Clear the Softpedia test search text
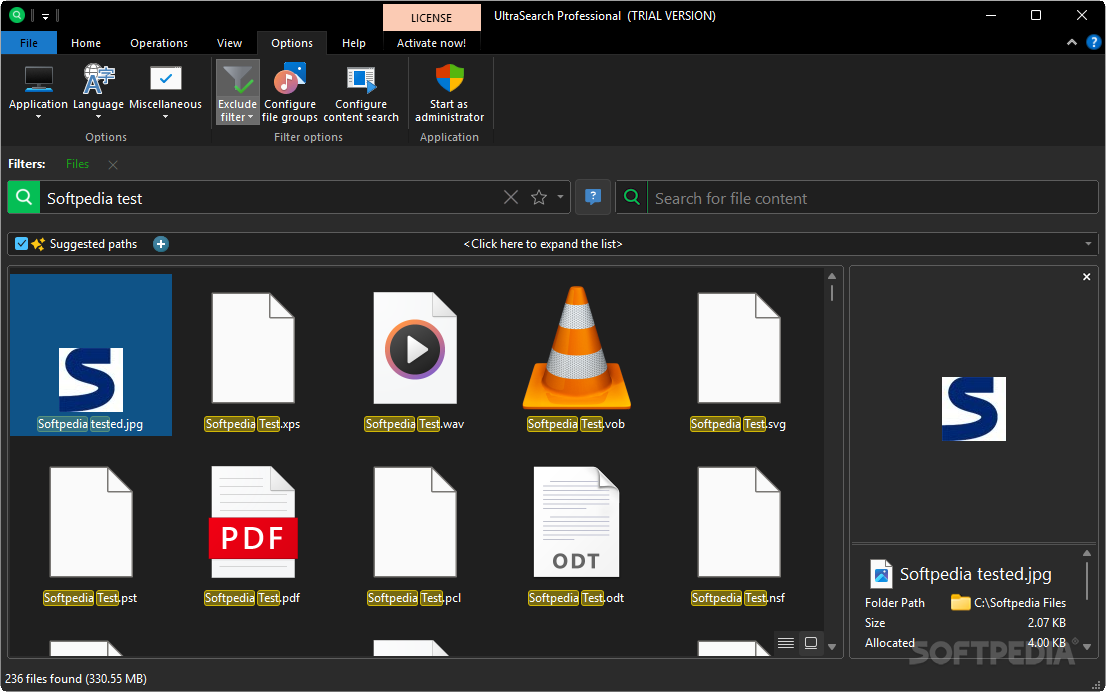 511,198
